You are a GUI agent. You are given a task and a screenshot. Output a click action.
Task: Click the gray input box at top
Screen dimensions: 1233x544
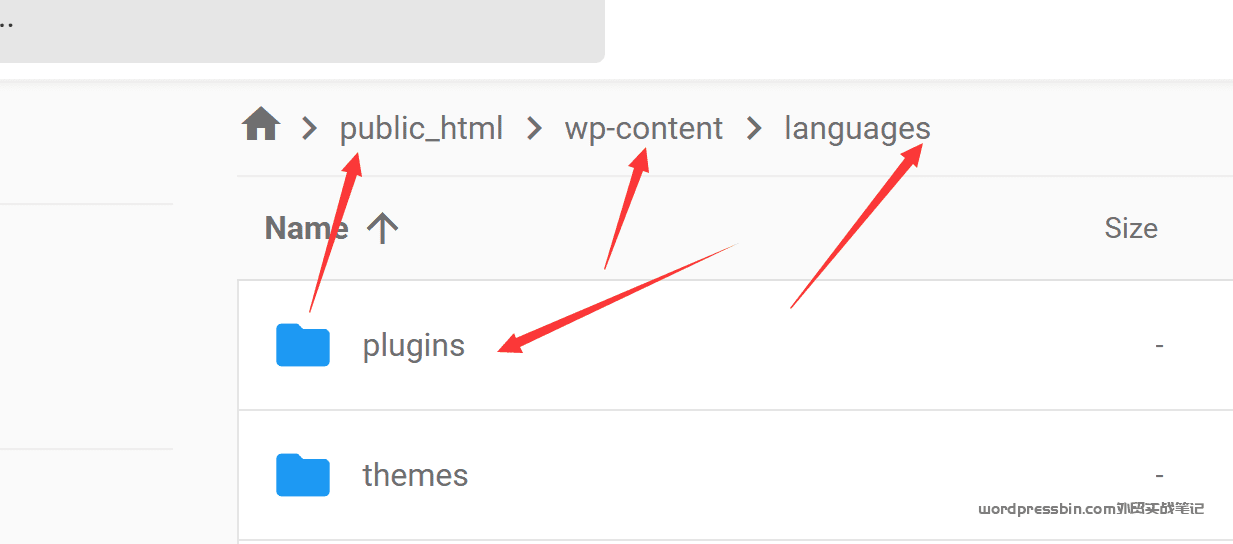point(300,30)
